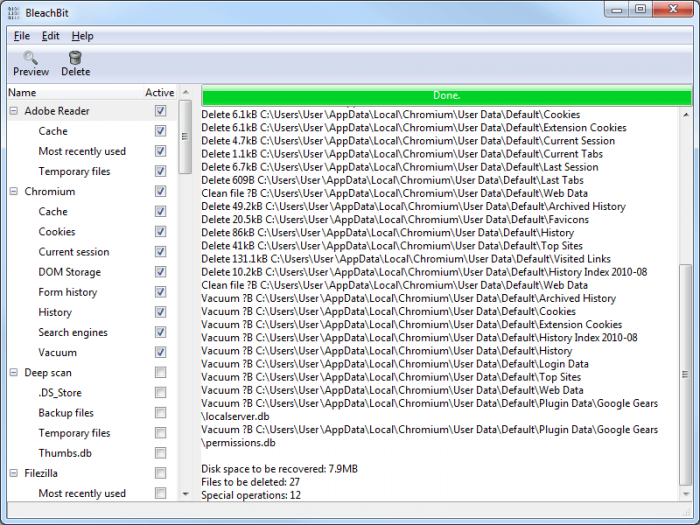The image size is (700, 525).
Task: Select Adobe Reader in the cleaner list
Action: click(x=57, y=111)
